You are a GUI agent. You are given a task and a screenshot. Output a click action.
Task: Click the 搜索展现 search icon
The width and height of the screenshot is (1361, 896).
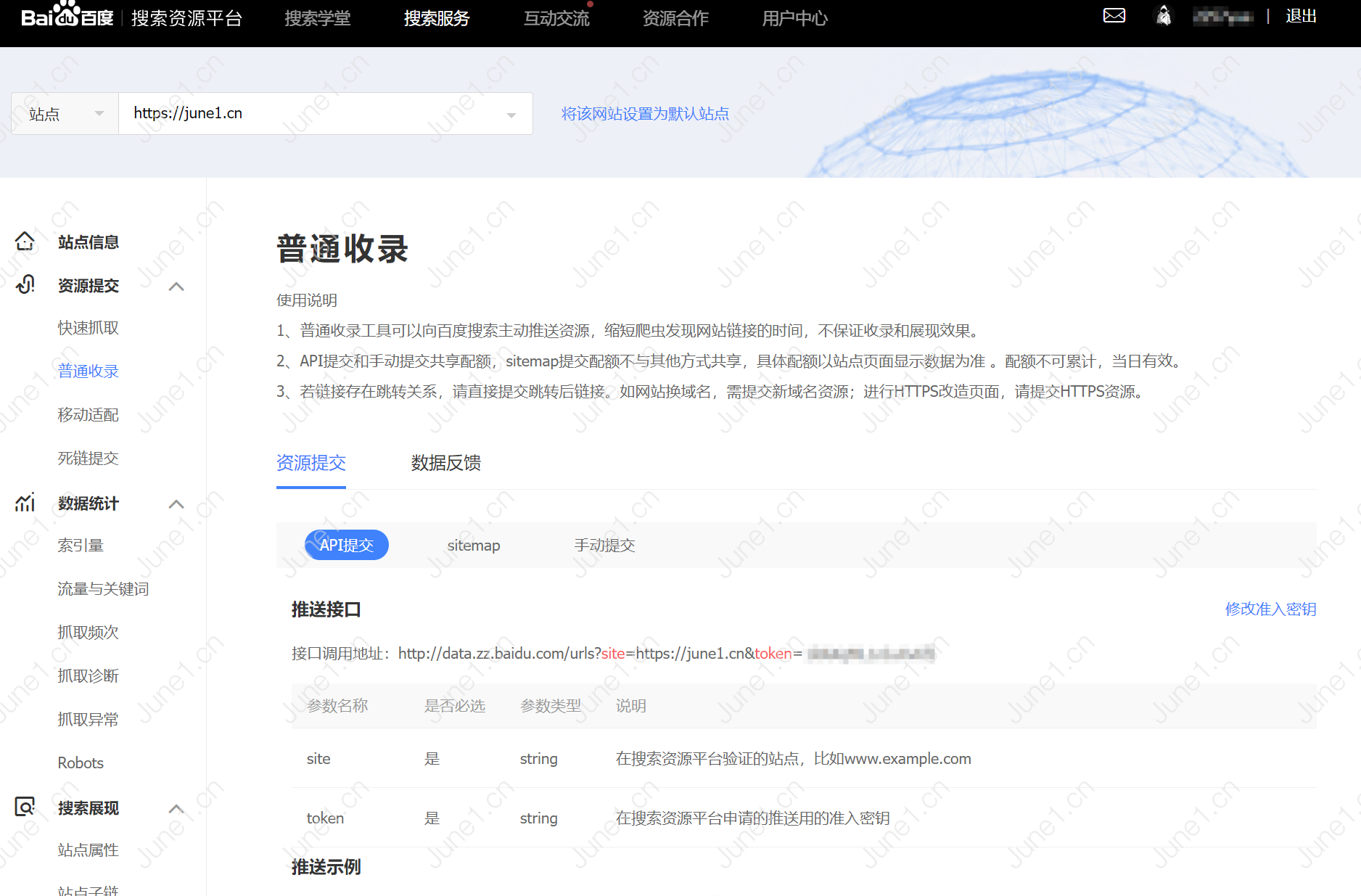tap(25, 807)
